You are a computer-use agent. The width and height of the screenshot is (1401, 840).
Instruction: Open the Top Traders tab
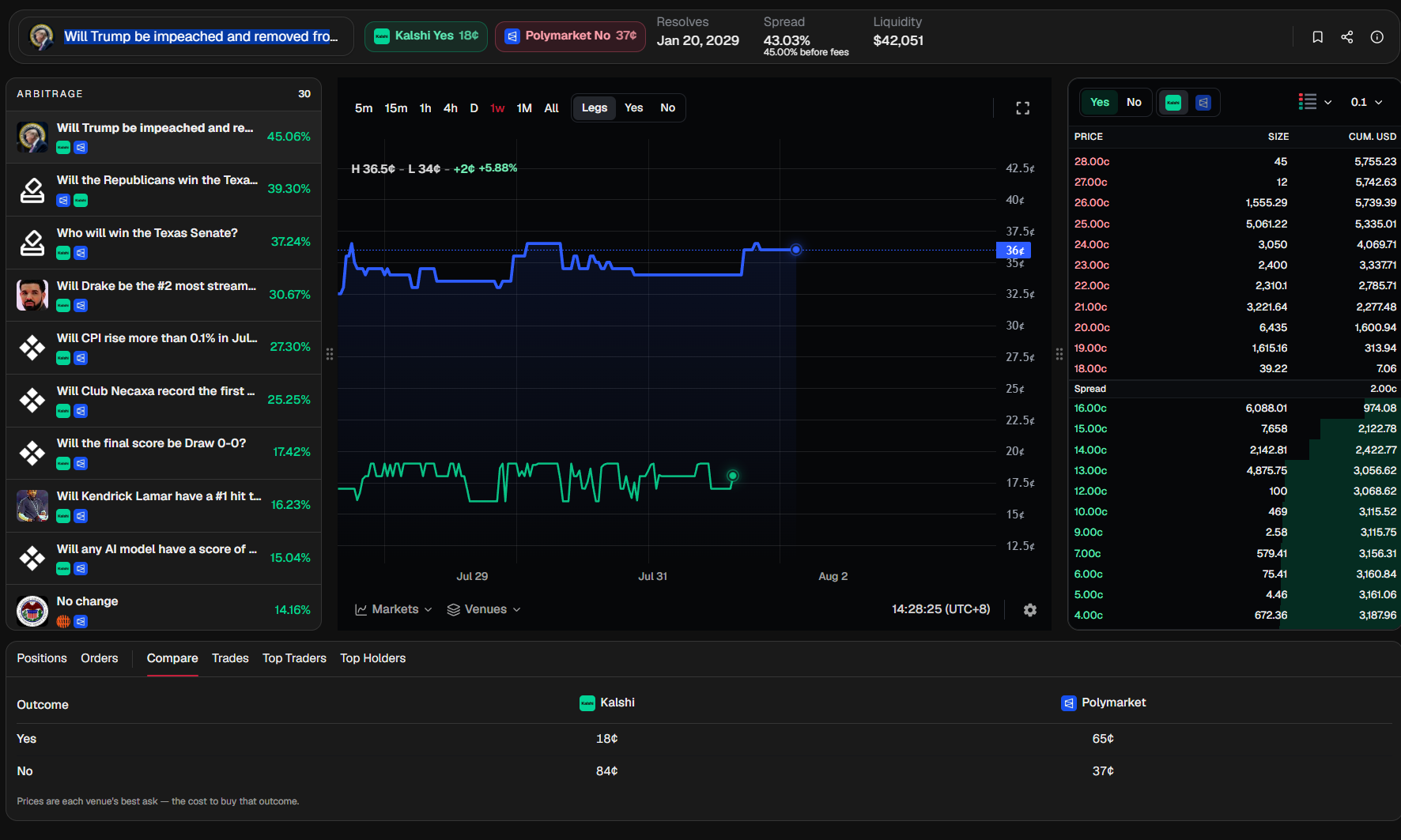pyautogui.click(x=294, y=659)
